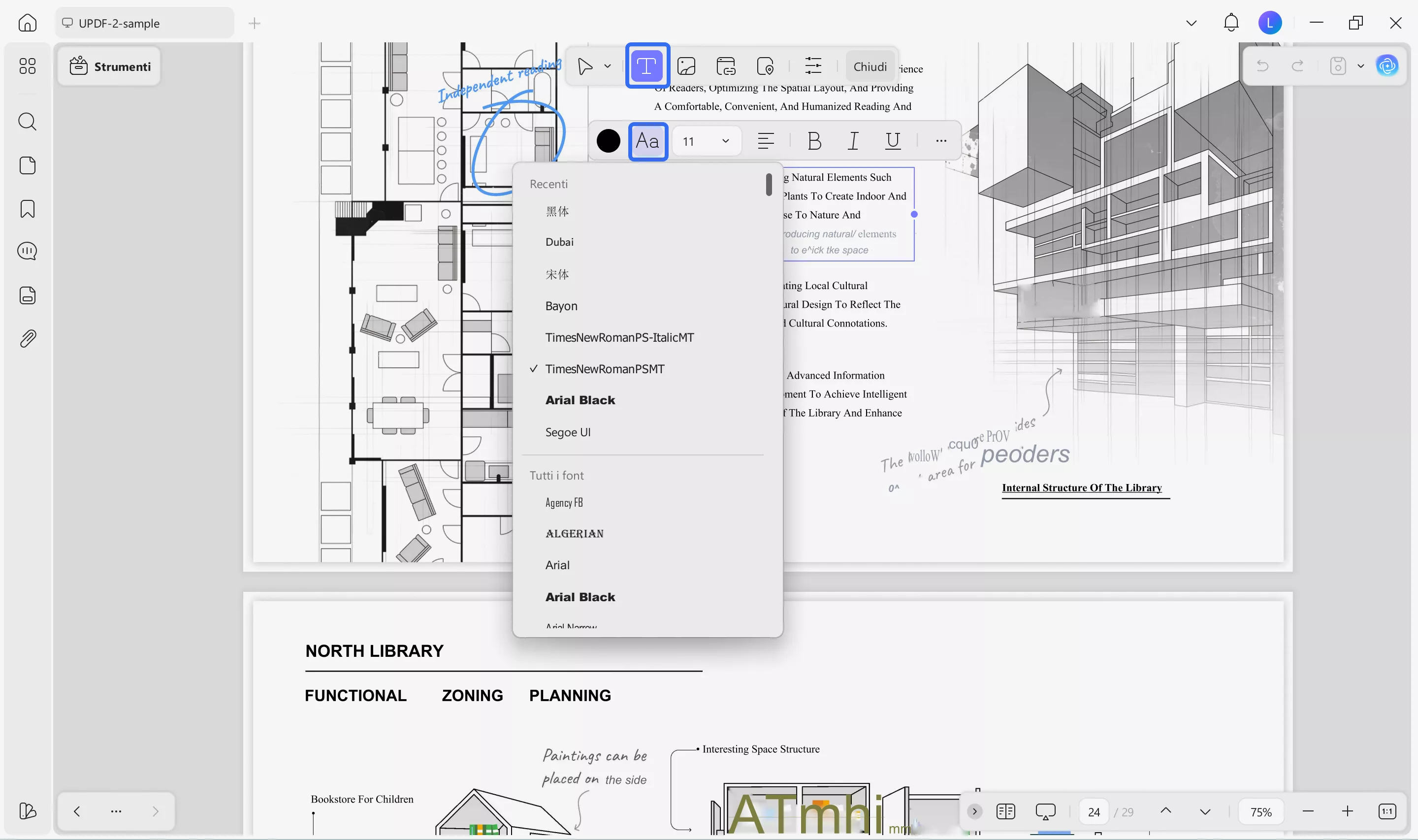The width and height of the screenshot is (1418, 840).
Task: Choose Arial Black under Recenti fonts
Action: coord(580,400)
